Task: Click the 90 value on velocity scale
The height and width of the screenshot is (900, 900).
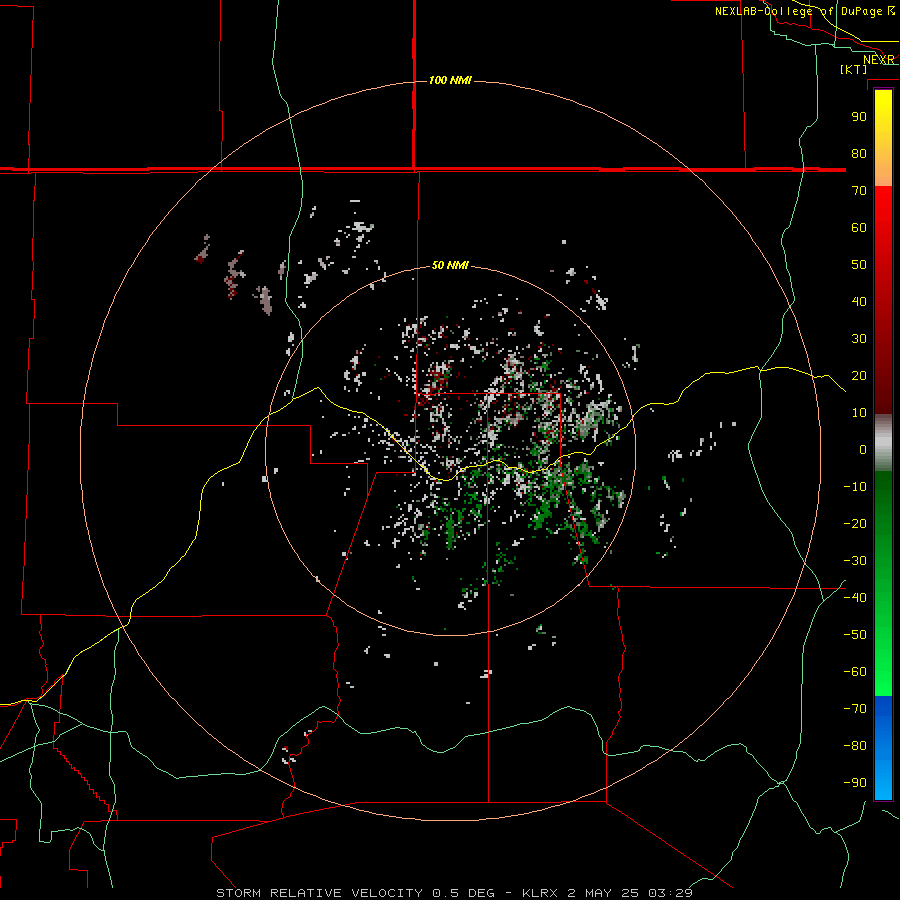Action: (x=859, y=117)
